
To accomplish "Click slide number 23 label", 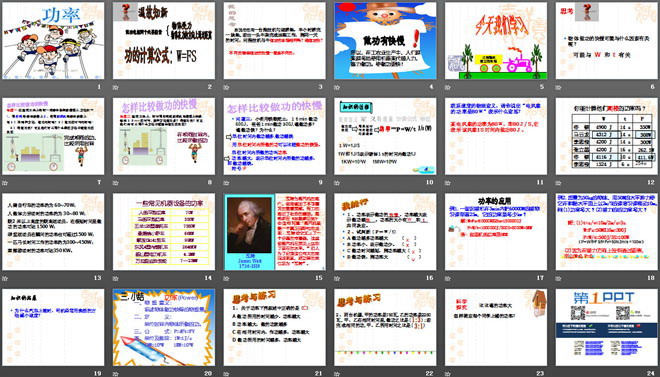I will (541, 374).
